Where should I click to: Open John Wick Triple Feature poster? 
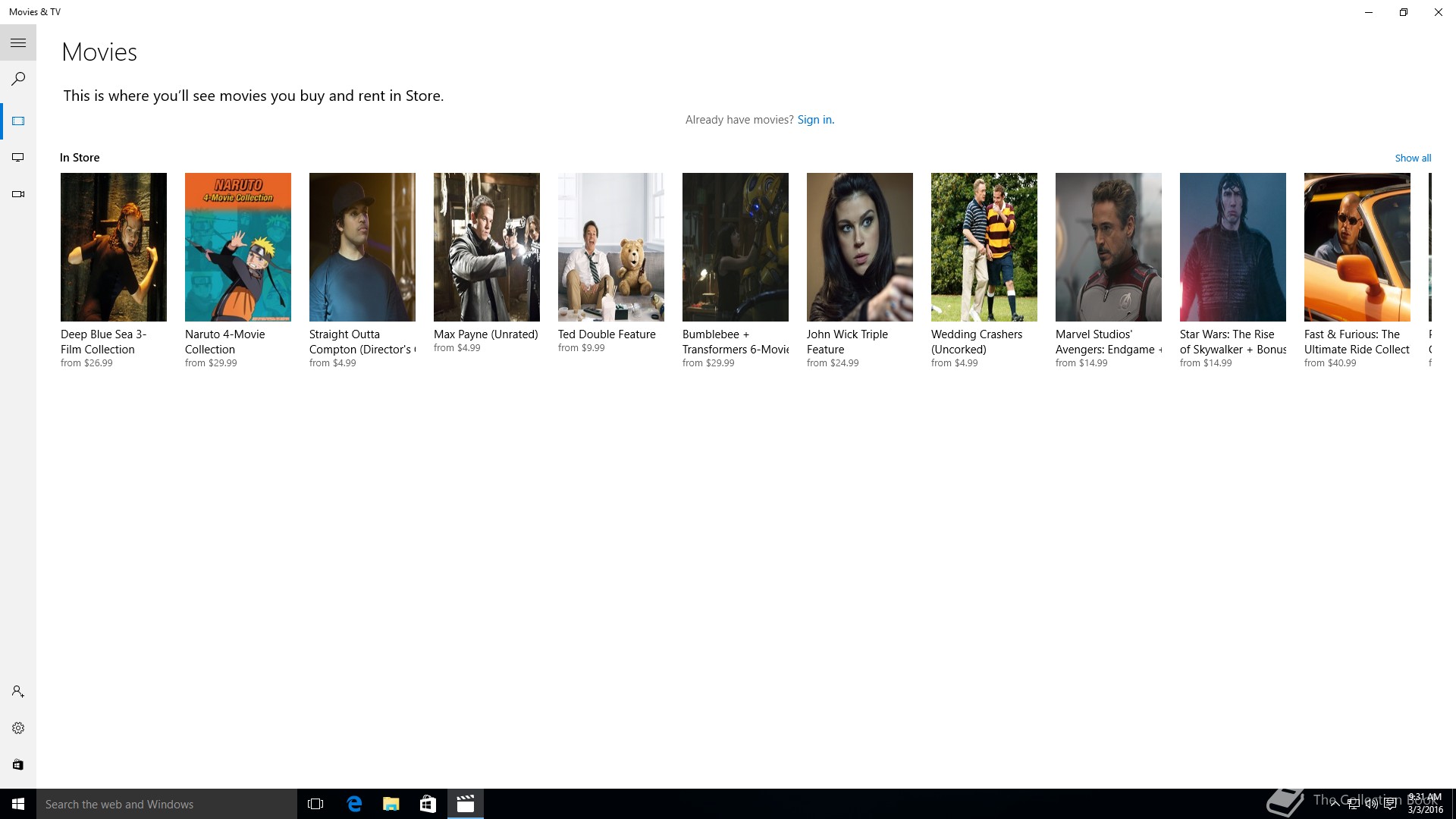point(860,247)
